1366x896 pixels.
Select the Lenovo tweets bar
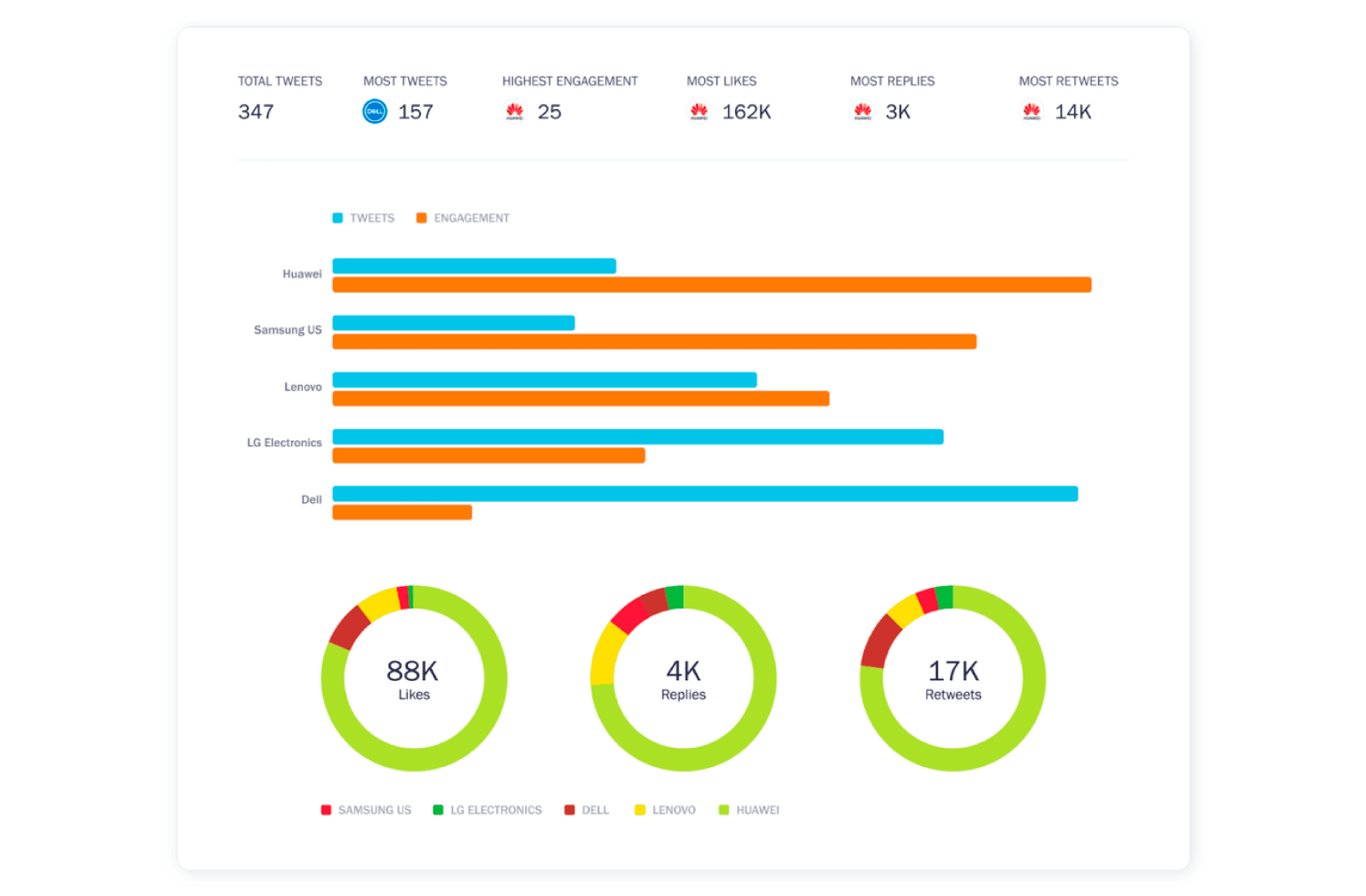tap(545, 380)
